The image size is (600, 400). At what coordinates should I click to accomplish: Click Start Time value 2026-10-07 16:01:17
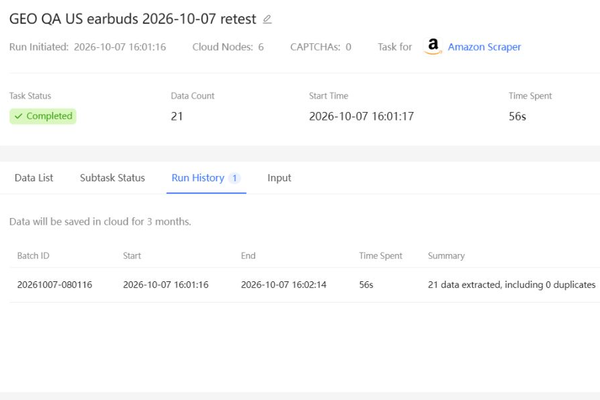[362, 116]
